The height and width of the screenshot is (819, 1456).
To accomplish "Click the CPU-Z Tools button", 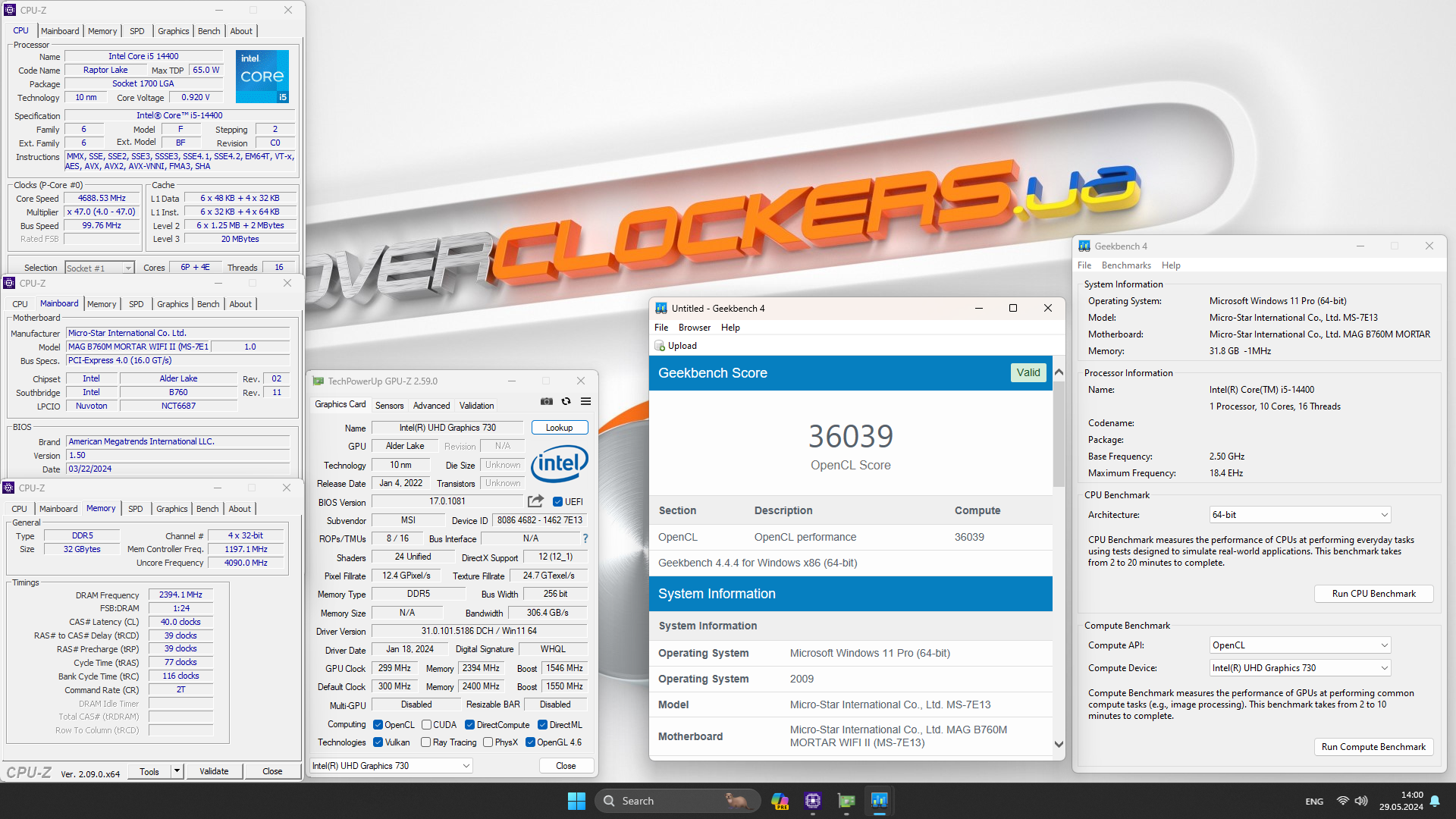I will (149, 771).
